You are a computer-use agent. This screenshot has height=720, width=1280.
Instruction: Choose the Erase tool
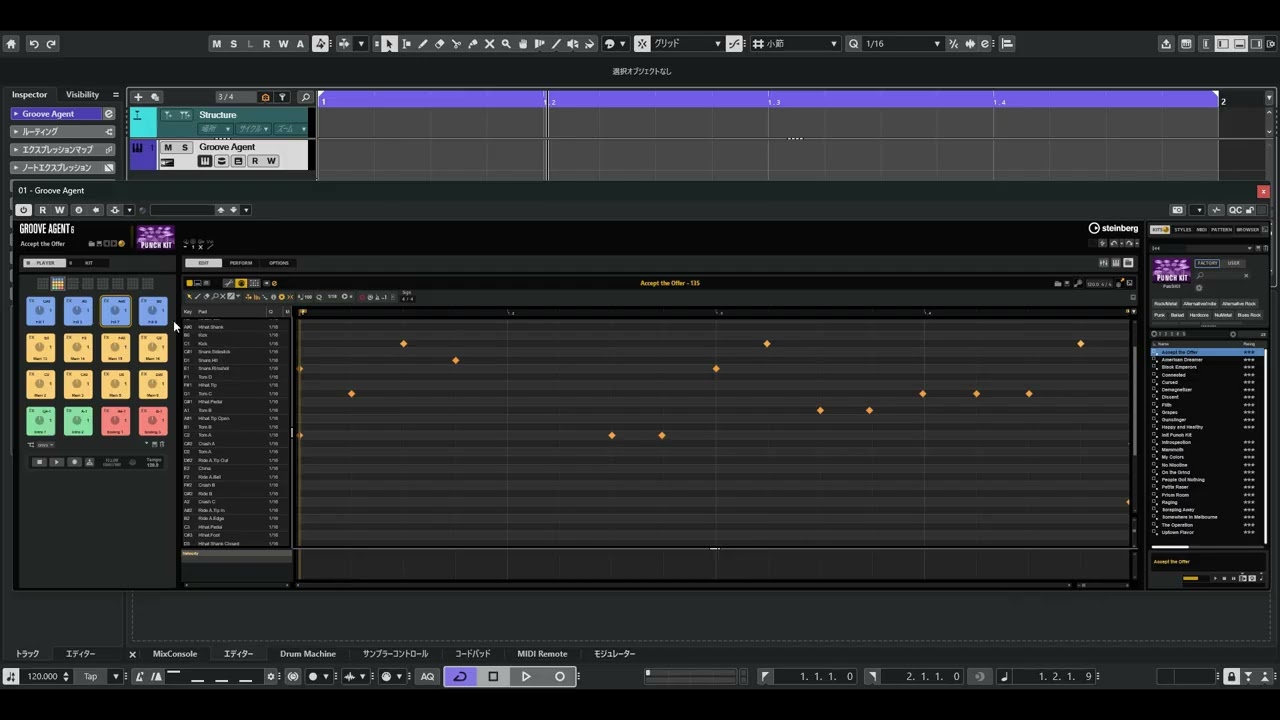439,44
